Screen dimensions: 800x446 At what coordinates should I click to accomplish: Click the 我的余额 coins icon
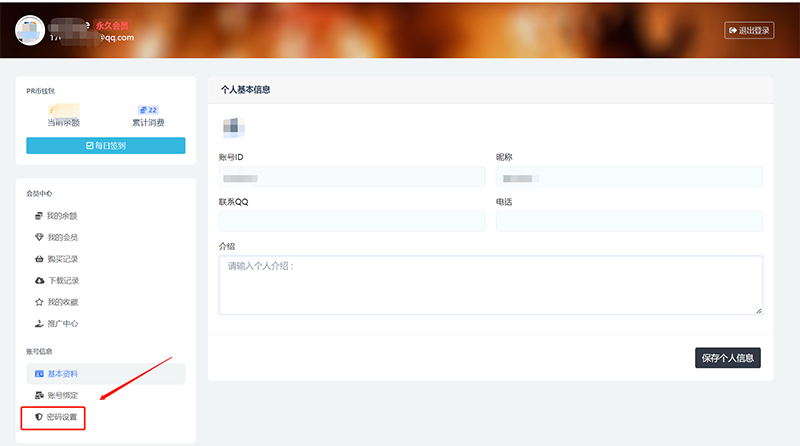[x=39, y=216]
